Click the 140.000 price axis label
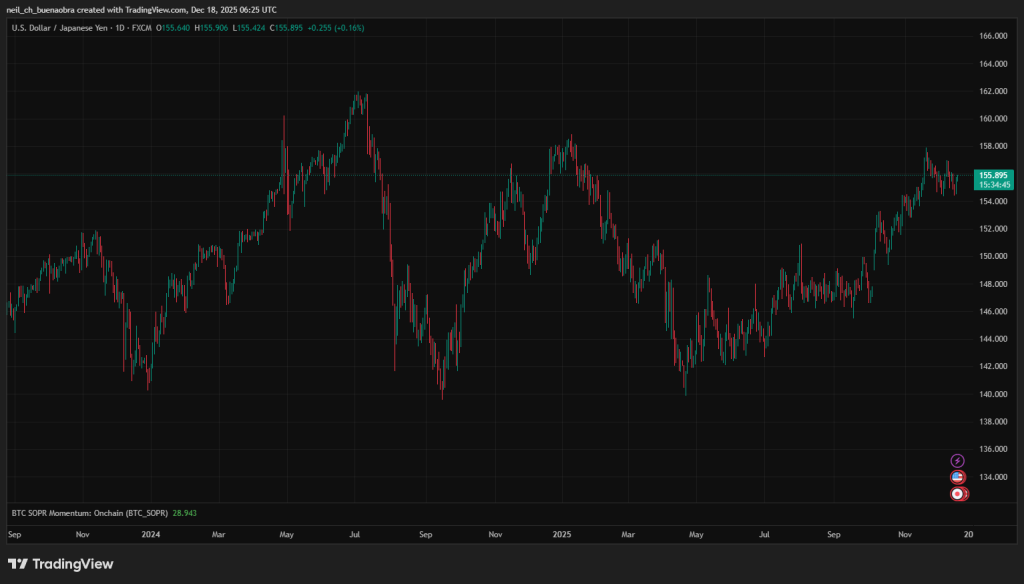The image size is (1024, 584). 993,394
